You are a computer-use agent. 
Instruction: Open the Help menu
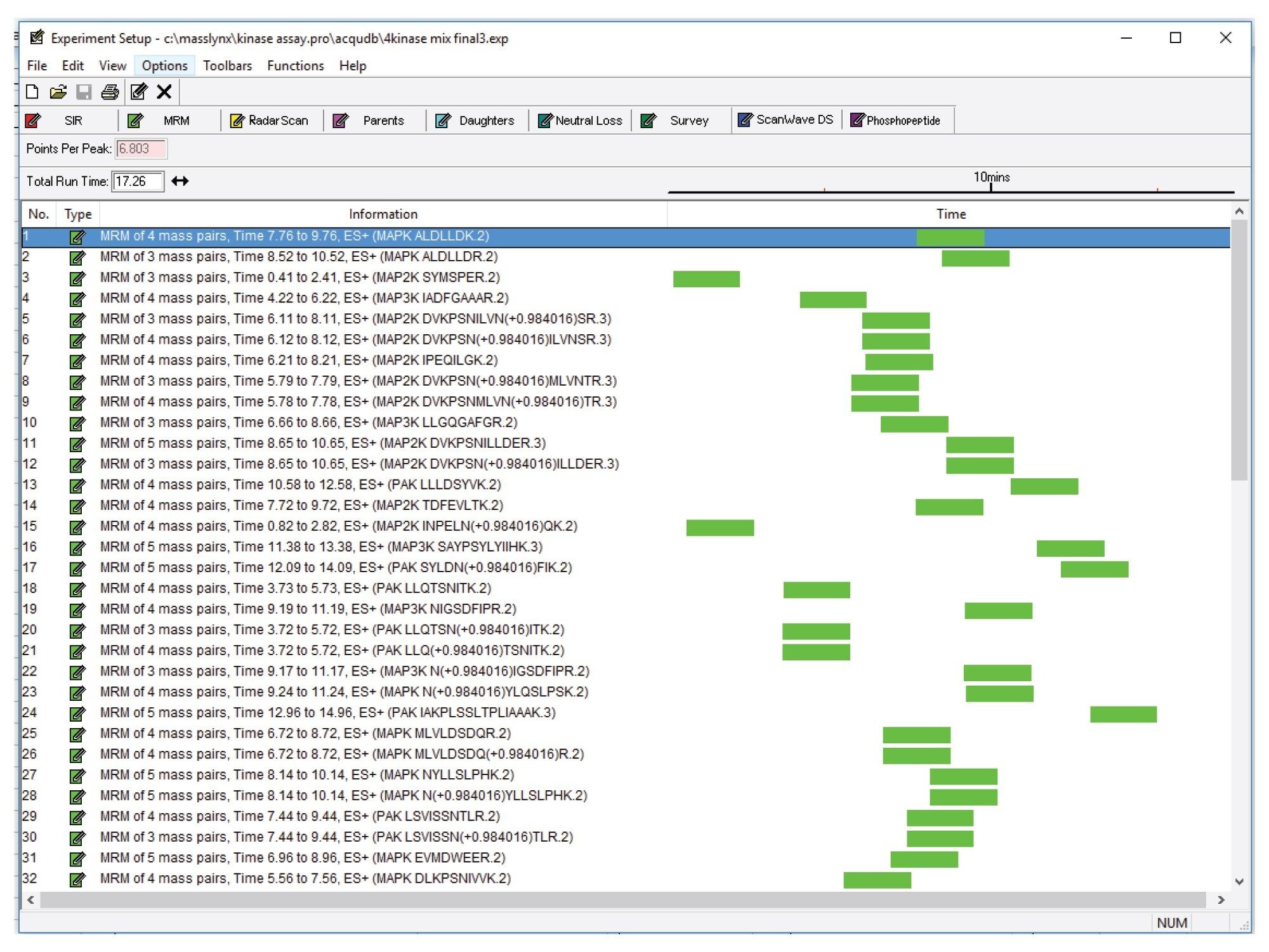[x=352, y=66]
